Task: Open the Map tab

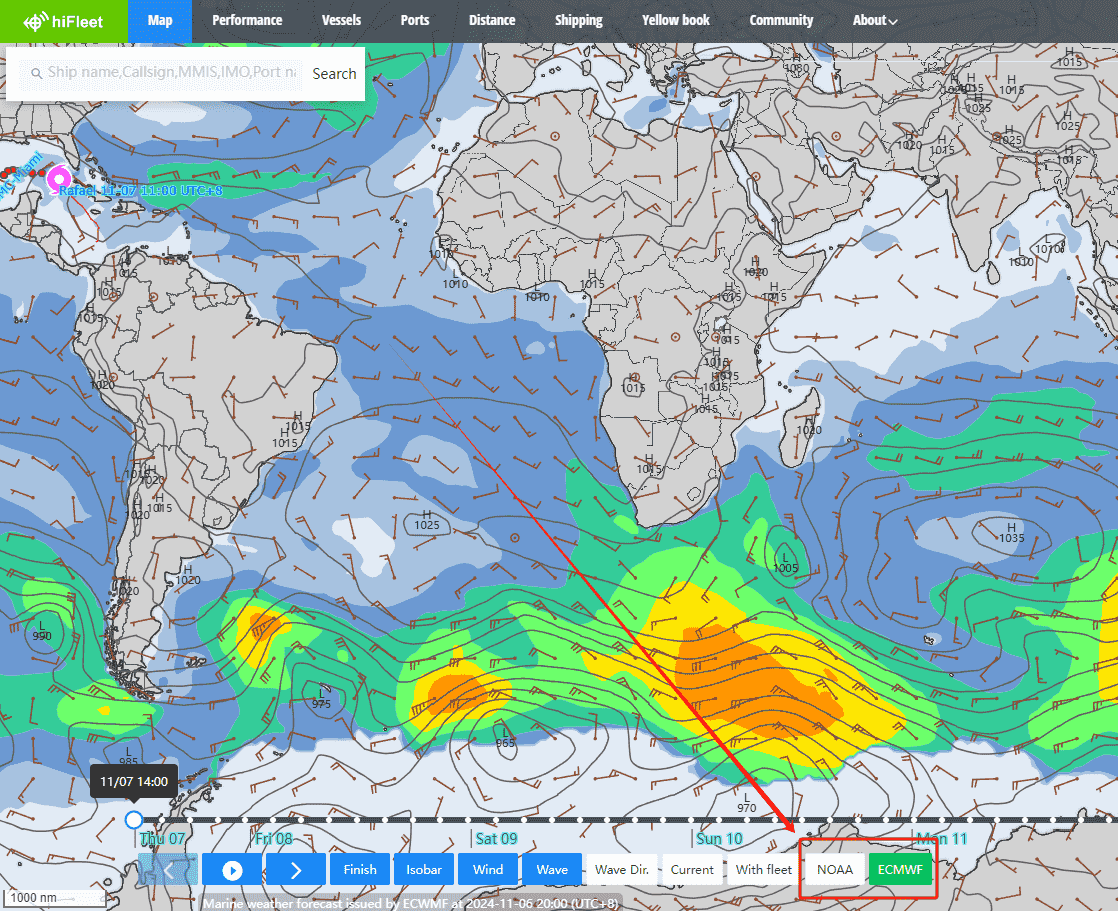Action: click(160, 21)
